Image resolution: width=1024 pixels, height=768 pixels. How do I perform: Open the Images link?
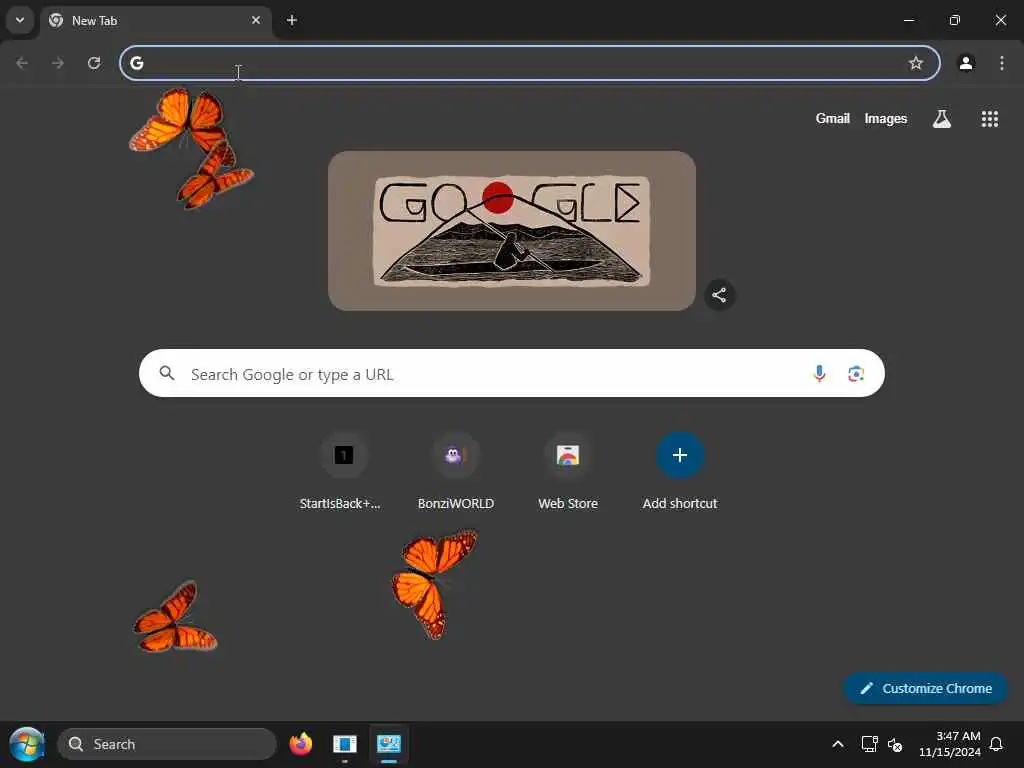click(x=886, y=118)
